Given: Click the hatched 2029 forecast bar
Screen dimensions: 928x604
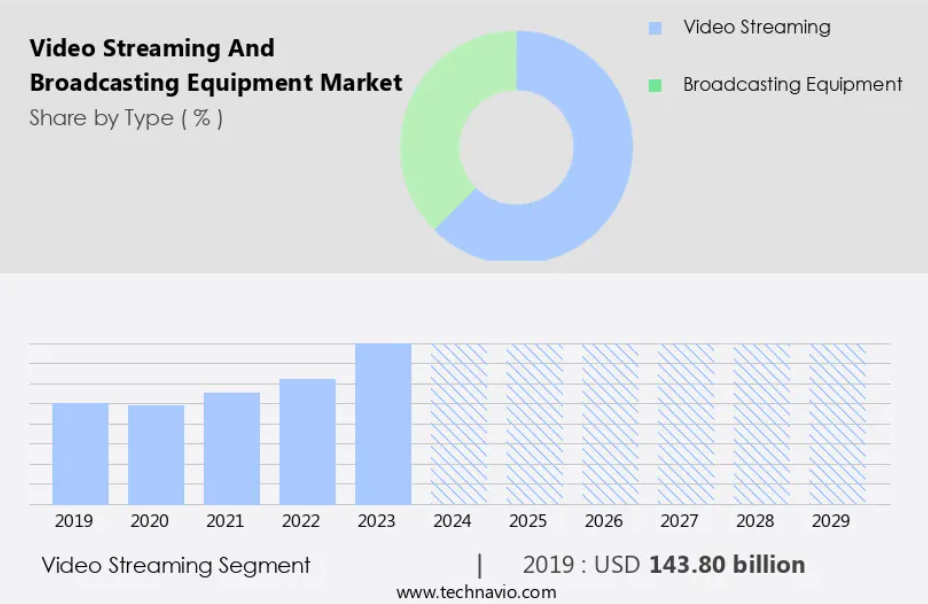Looking at the screenshot, I should [x=837, y=424].
